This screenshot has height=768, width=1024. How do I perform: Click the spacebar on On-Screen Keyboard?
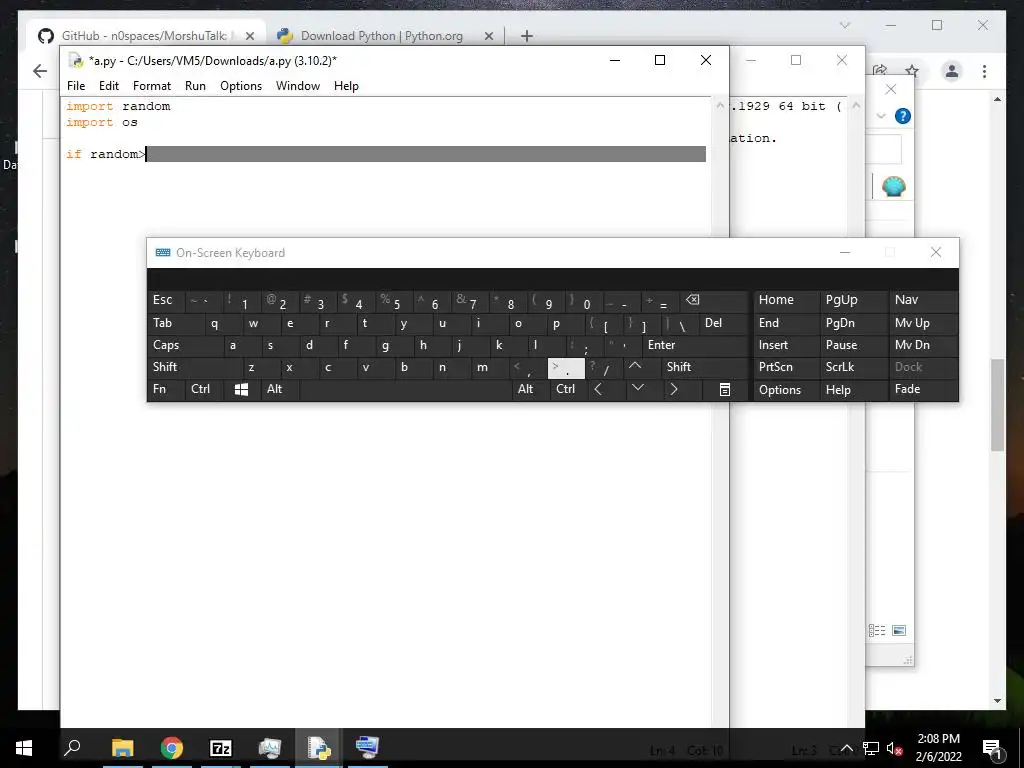(405, 389)
